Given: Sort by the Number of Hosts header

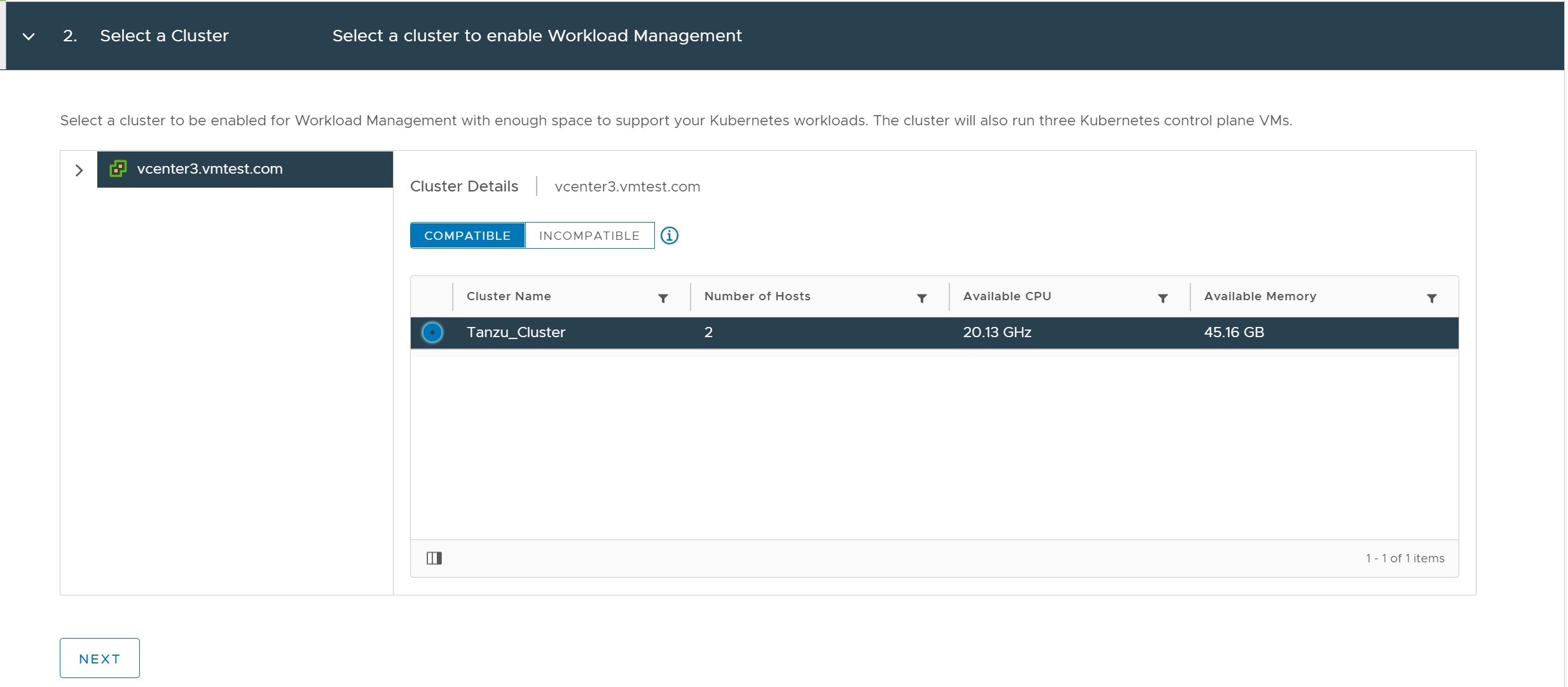Looking at the screenshot, I should [x=757, y=296].
